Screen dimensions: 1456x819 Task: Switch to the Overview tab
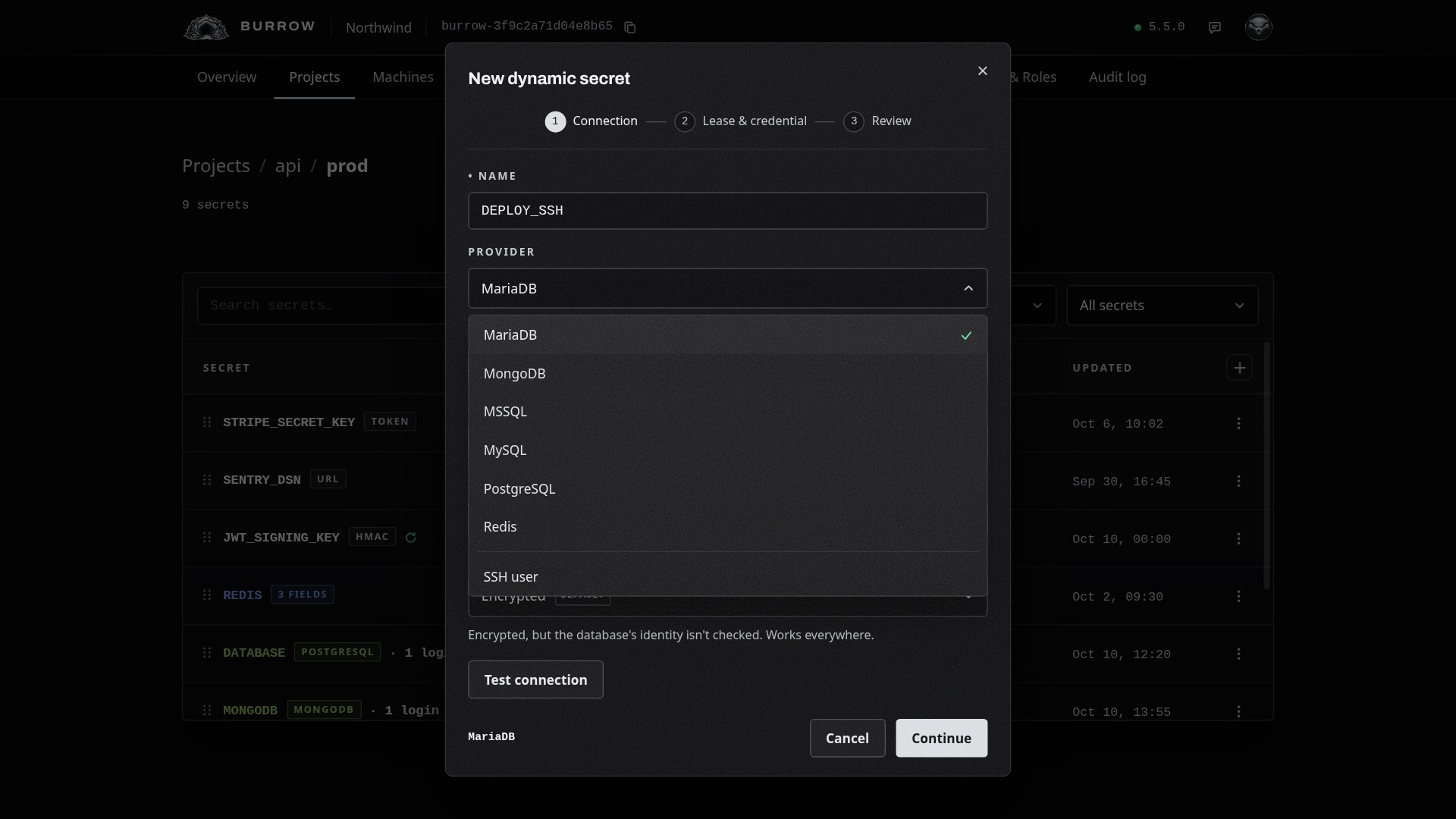pos(227,77)
